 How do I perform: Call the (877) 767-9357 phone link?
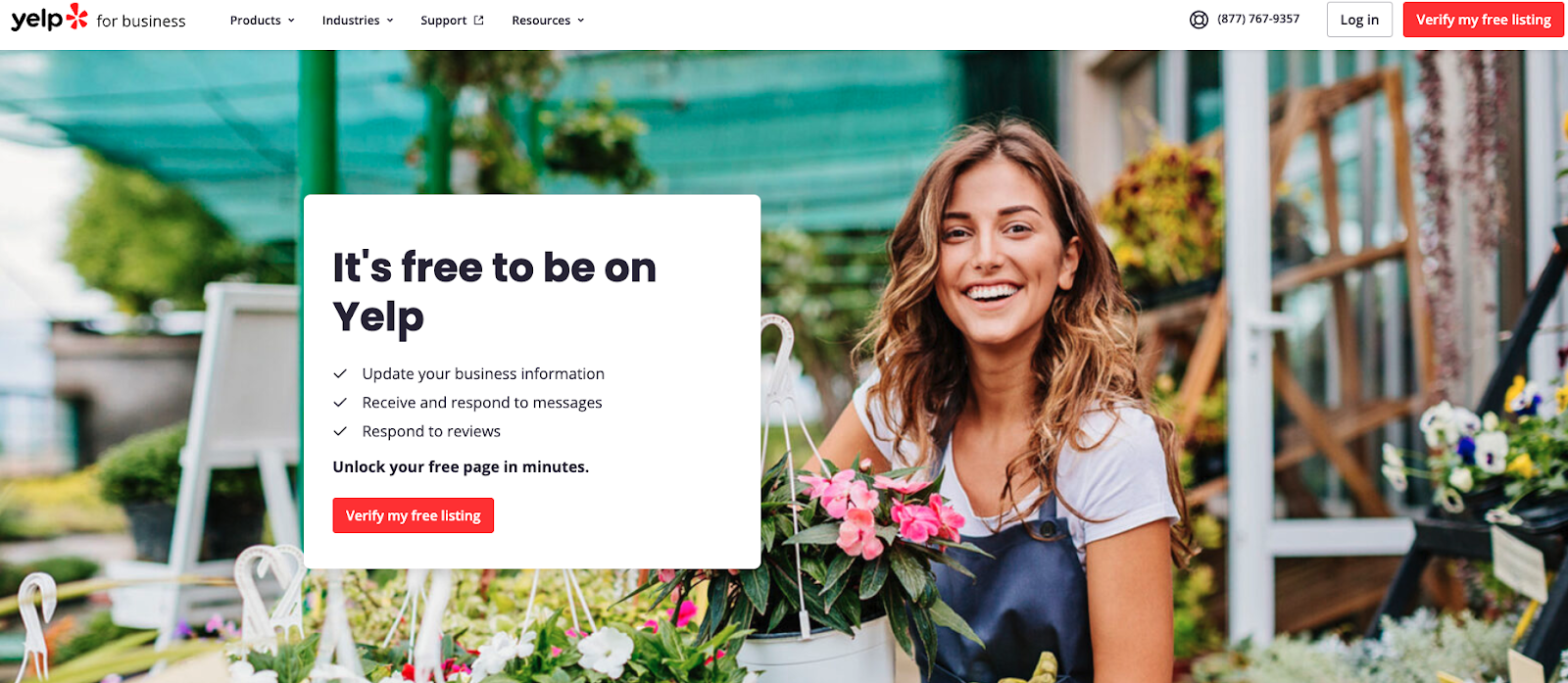point(1258,19)
